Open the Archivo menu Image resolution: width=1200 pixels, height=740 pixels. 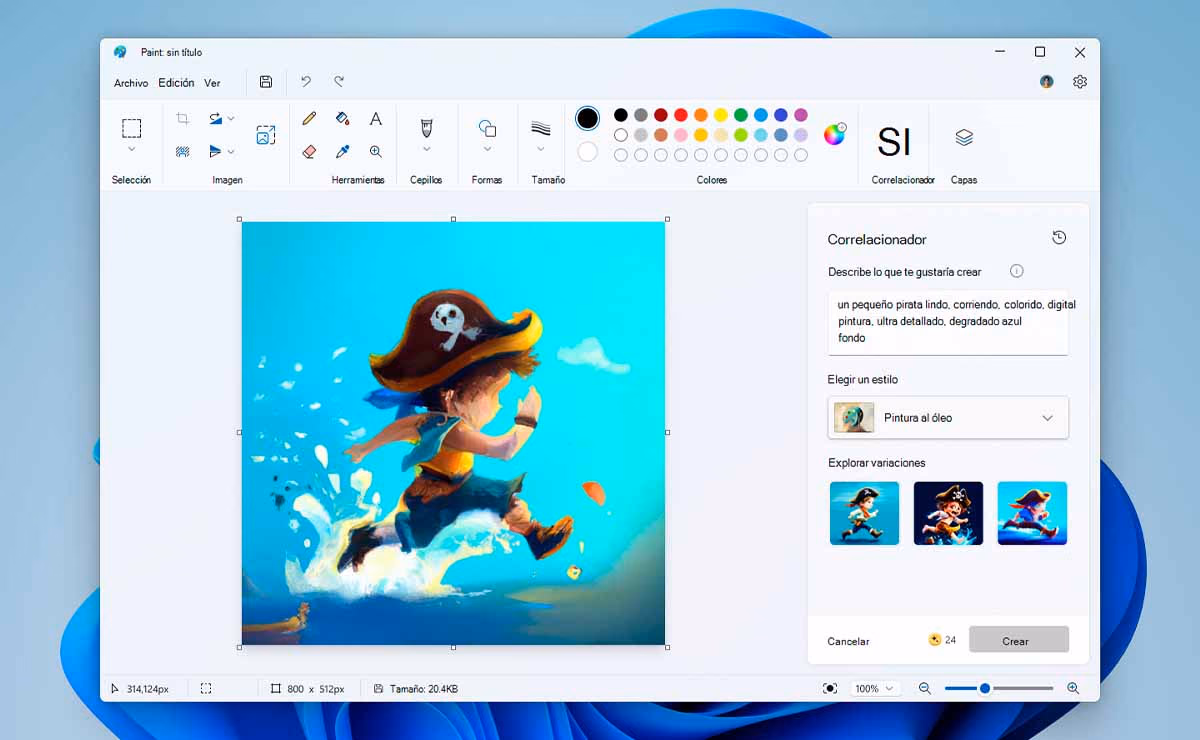click(131, 83)
